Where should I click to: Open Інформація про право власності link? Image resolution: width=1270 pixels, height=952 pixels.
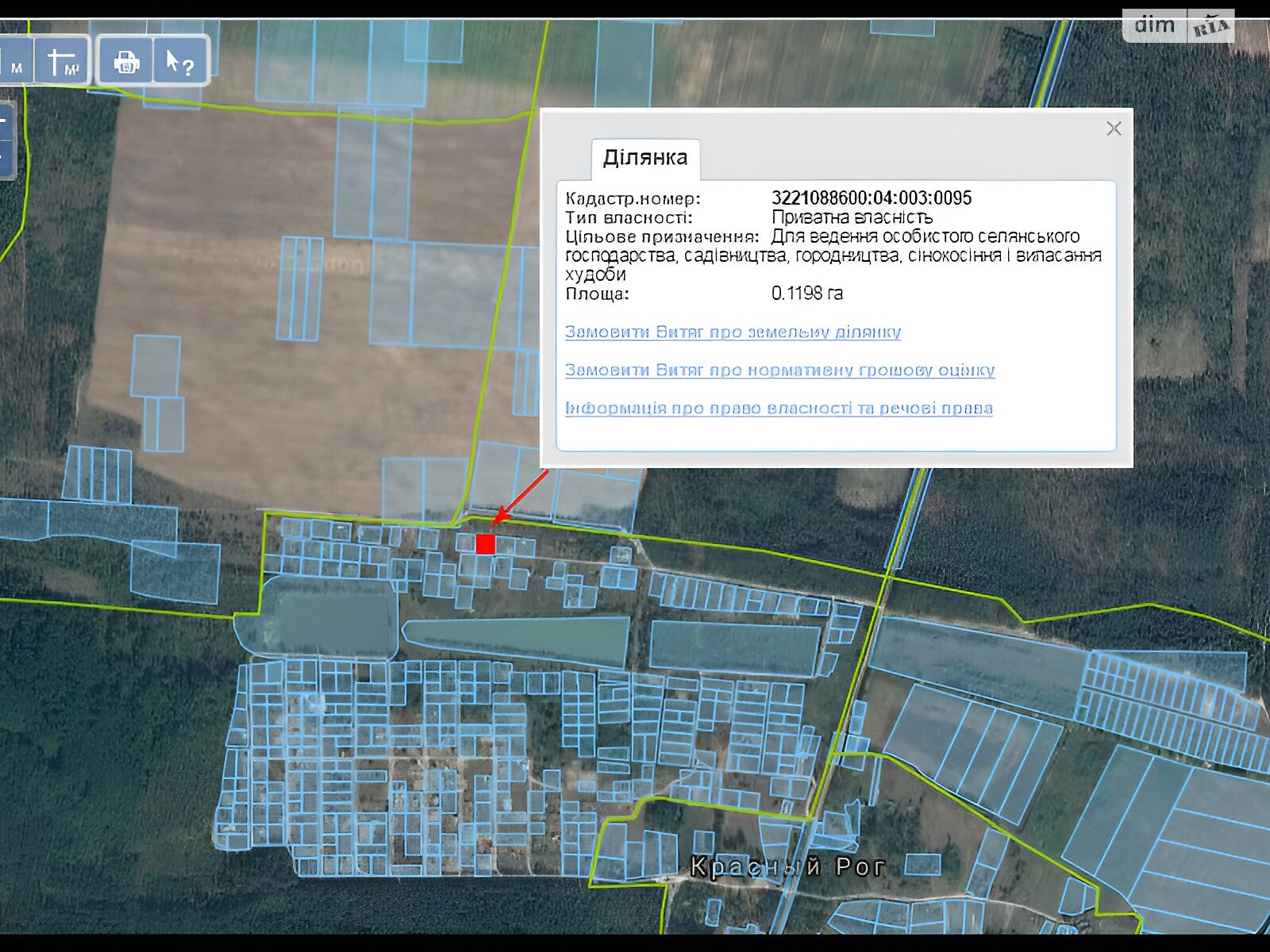click(x=779, y=409)
